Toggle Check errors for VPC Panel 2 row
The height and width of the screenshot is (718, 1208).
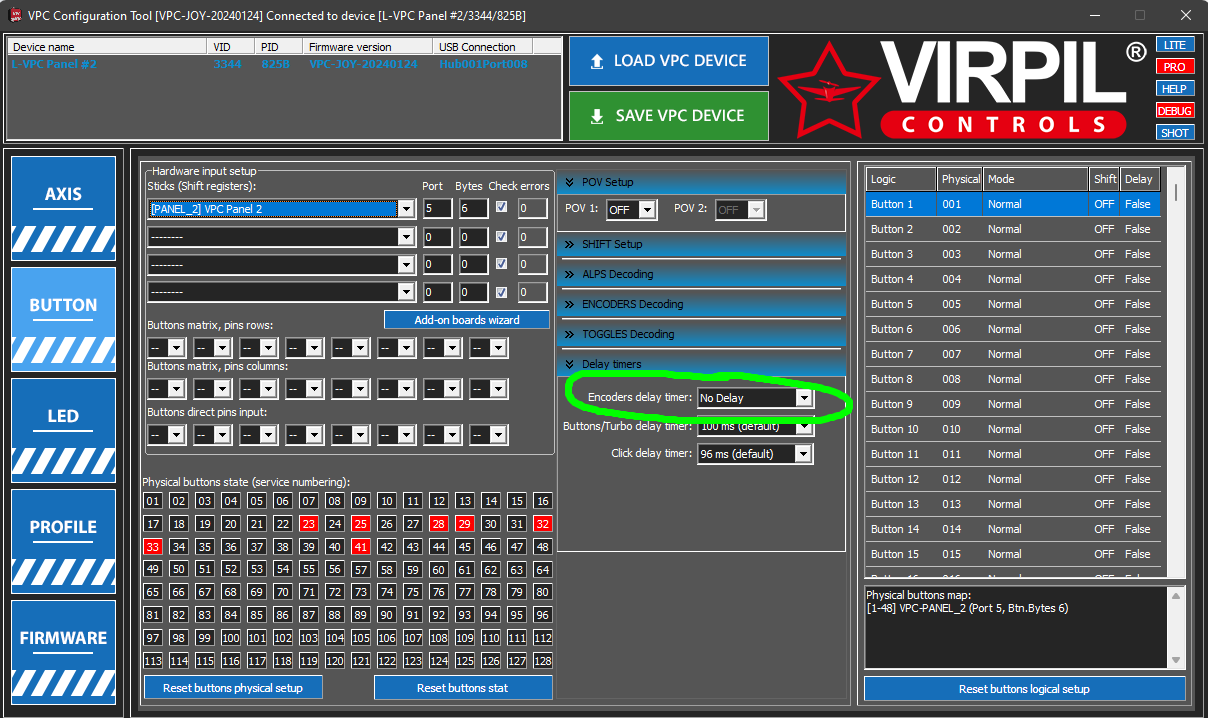coord(502,208)
